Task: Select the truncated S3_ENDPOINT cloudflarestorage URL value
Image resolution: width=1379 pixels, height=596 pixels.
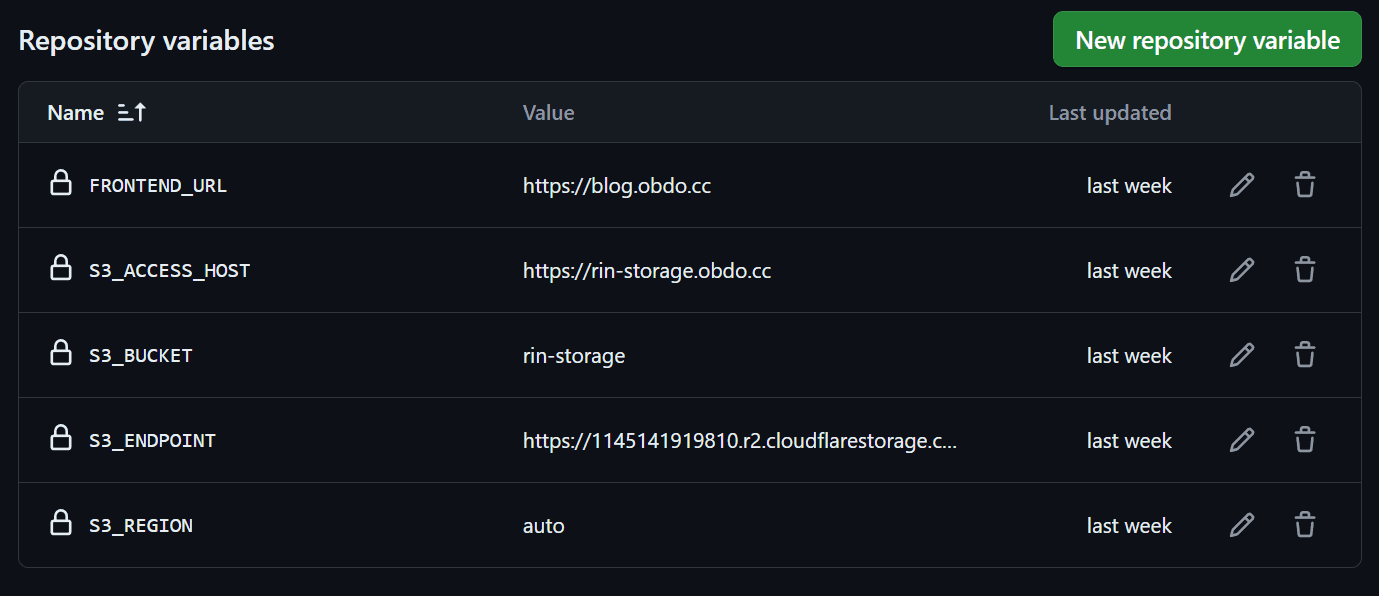Action: tap(740, 441)
